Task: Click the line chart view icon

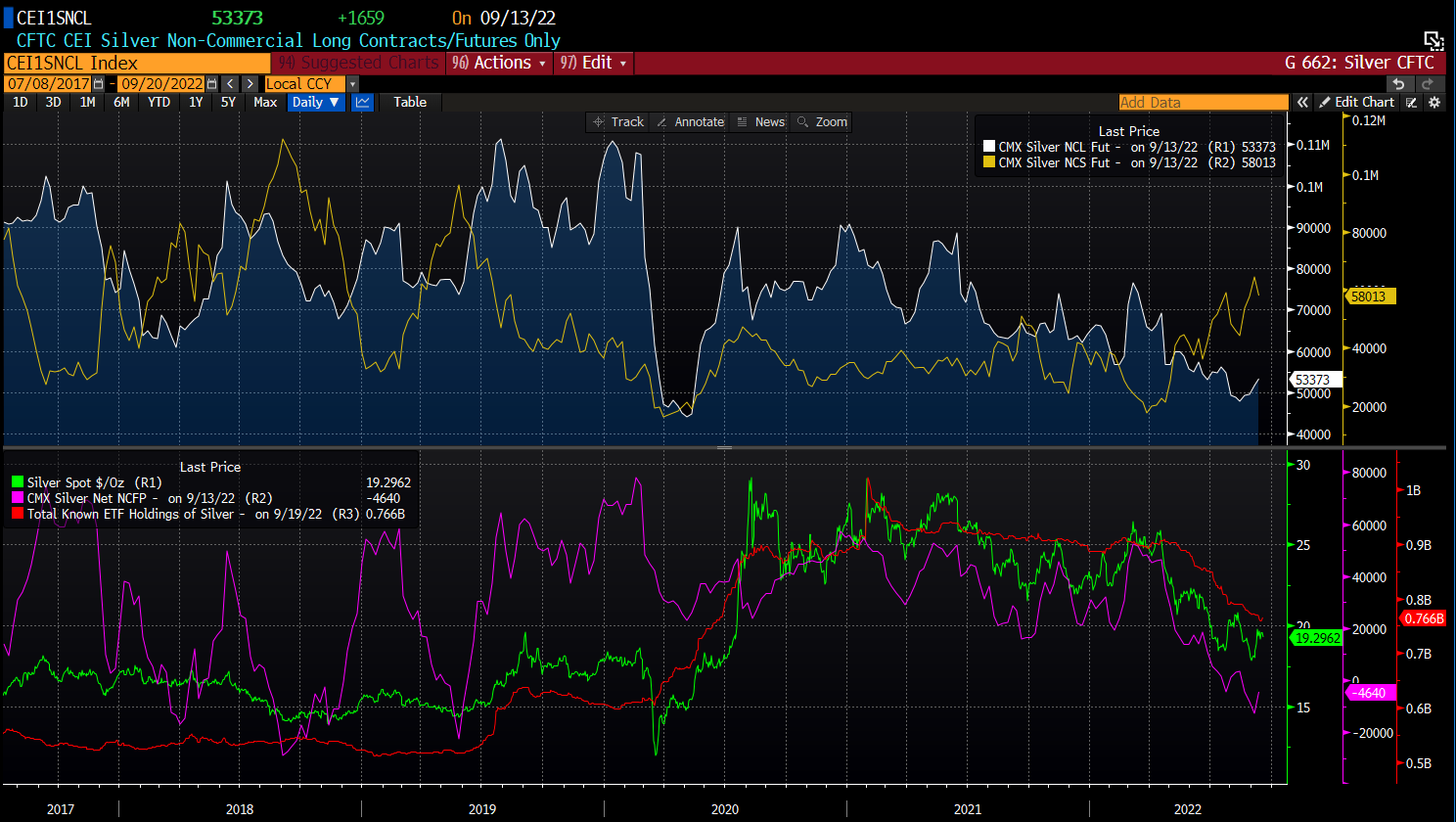Action: coord(363,103)
